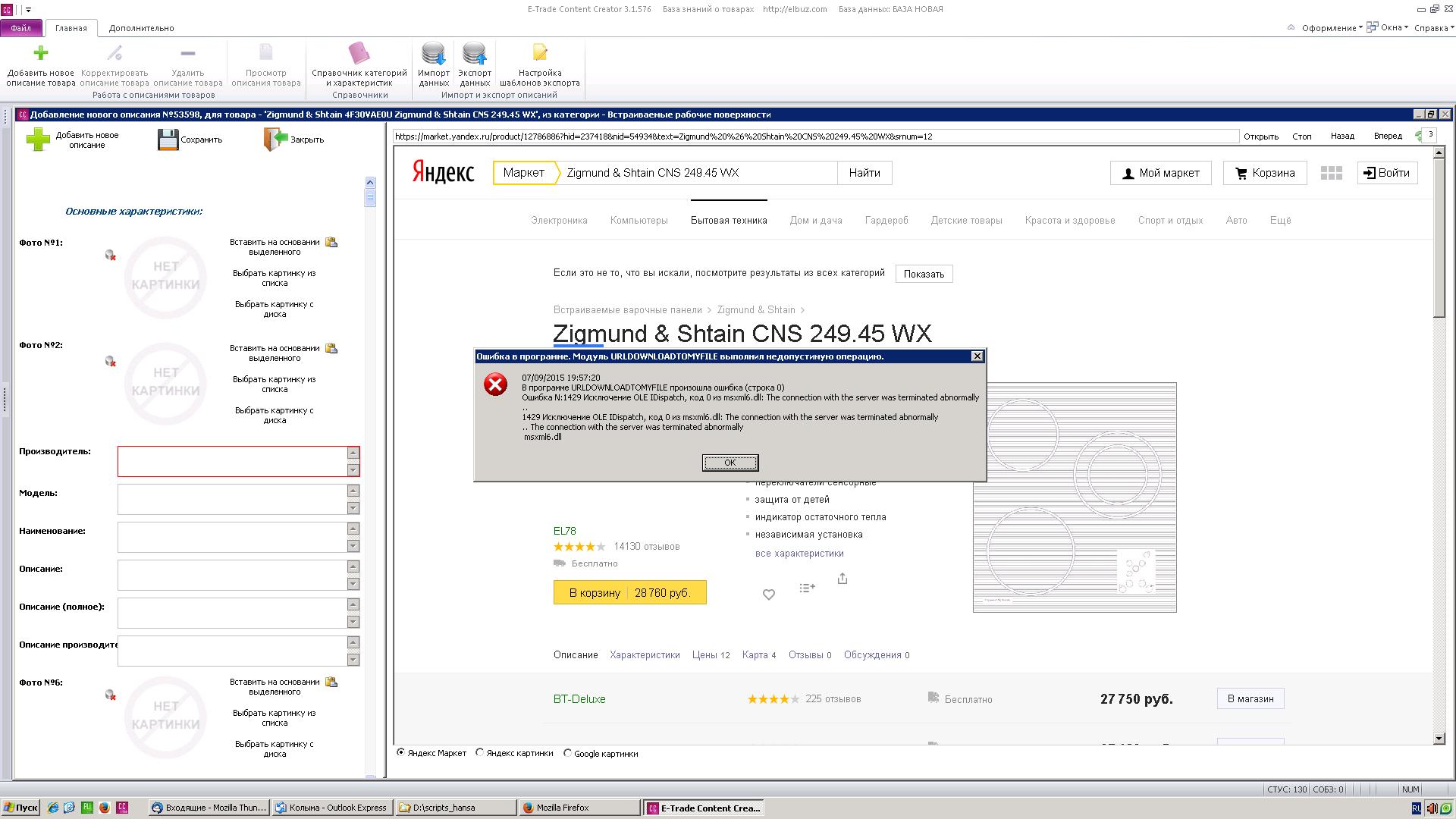Expand the Справка dropdown
Viewport: 1456px width, 819px height.
point(1433,28)
